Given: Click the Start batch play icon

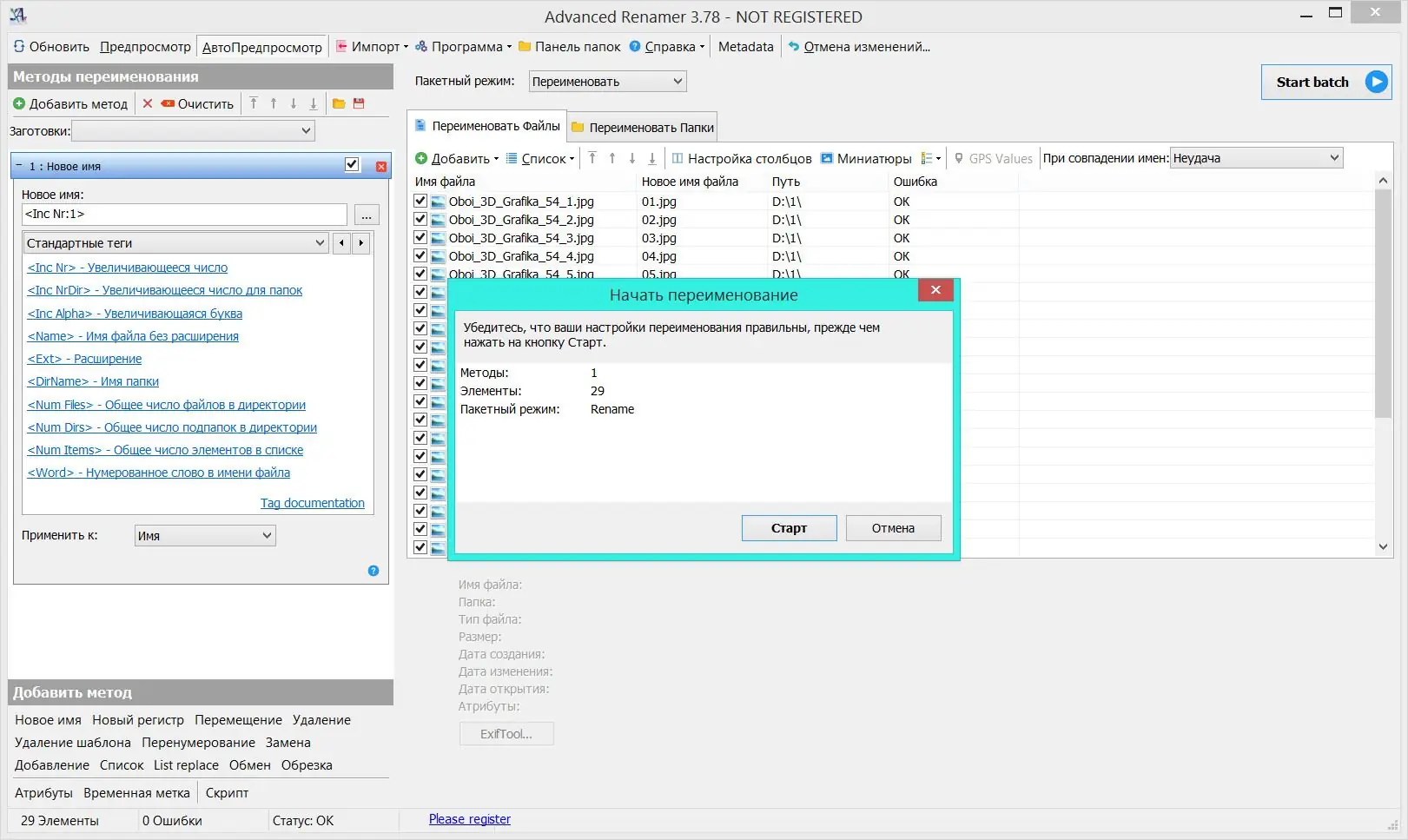Looking at the screenshot, I should [1376, 82].
